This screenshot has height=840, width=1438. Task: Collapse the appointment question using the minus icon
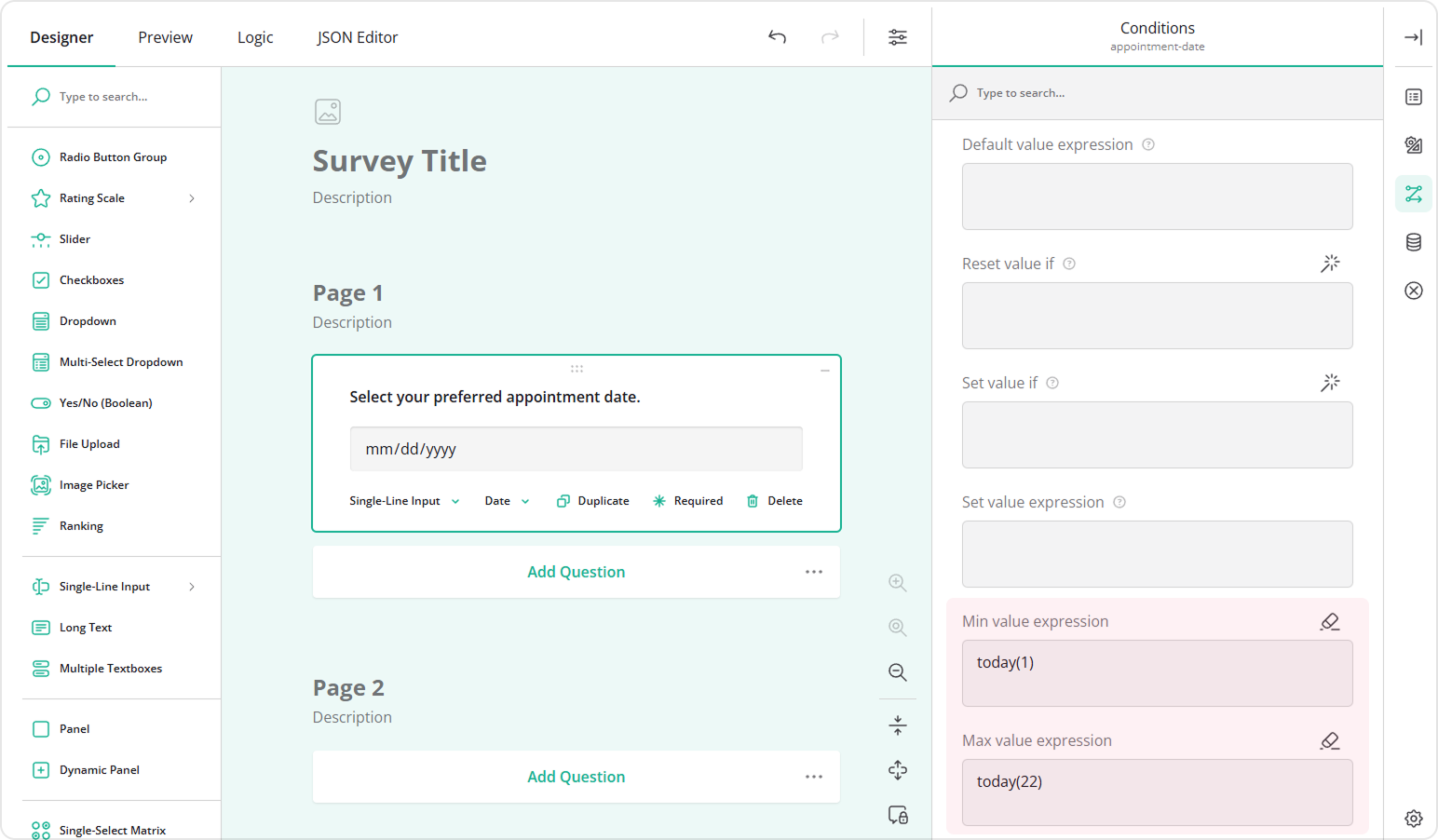click(824, 370)
